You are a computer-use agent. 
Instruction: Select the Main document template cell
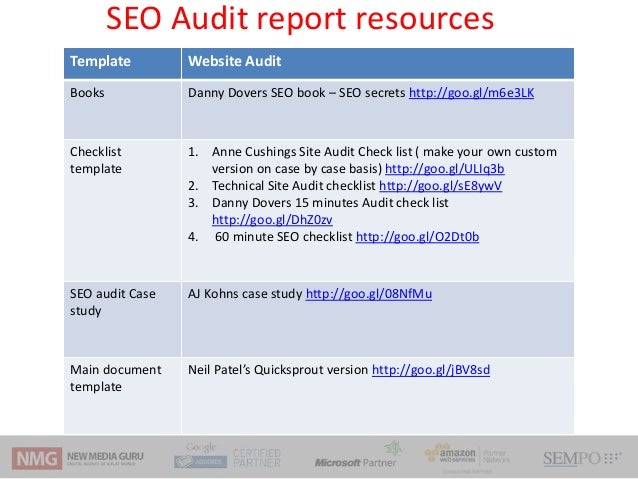114,377
